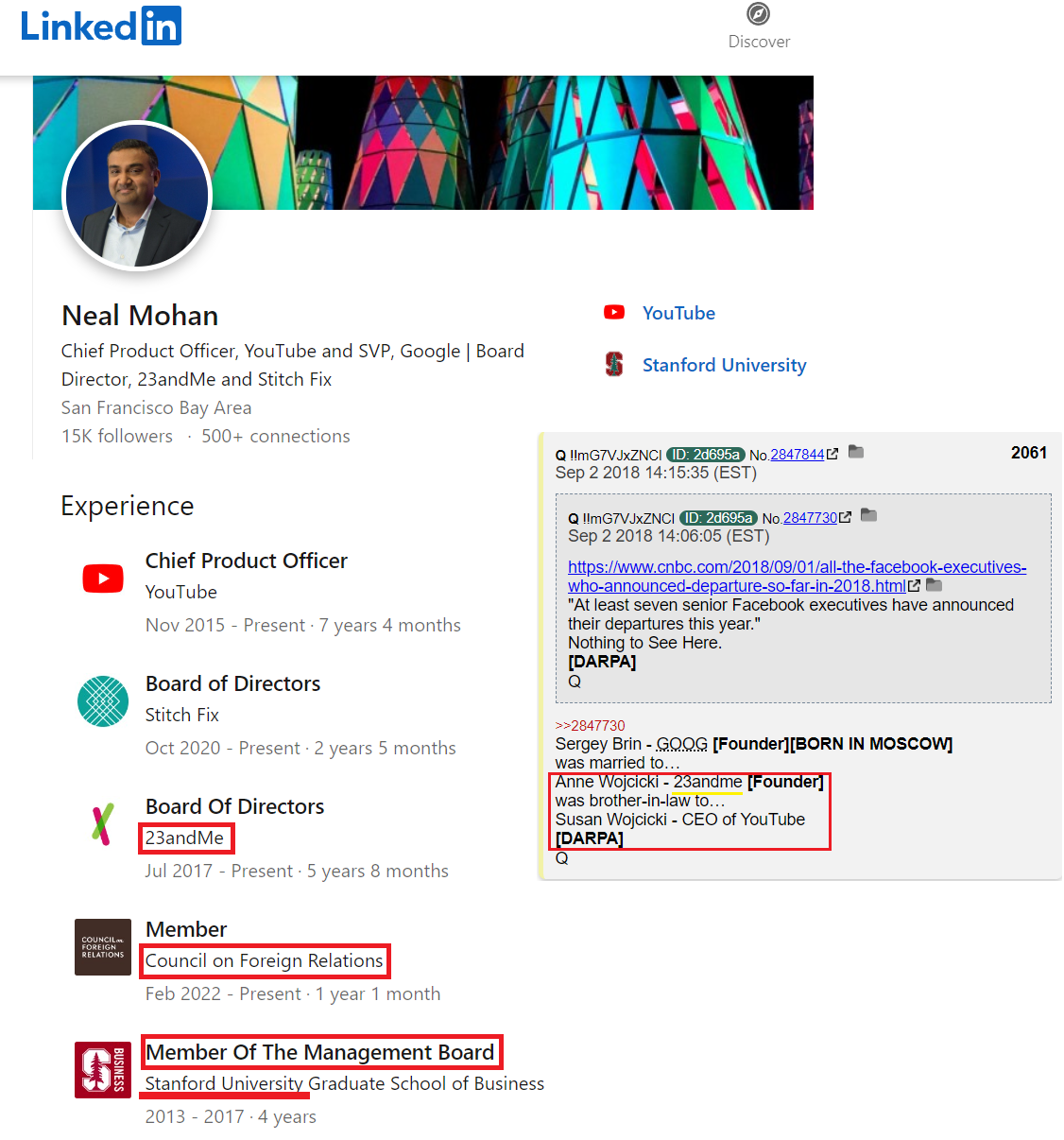Select Nov 2015 - Present date range
This screenshot has width=1064, height=1140.
tap(226, 625)
